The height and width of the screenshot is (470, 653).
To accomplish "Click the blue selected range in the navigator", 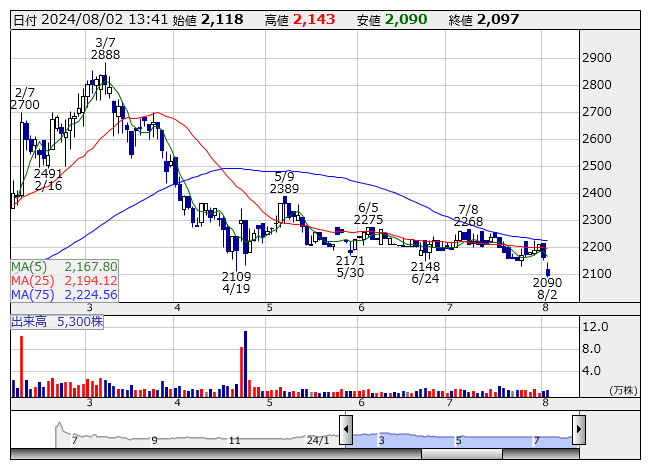I will 460,436.
